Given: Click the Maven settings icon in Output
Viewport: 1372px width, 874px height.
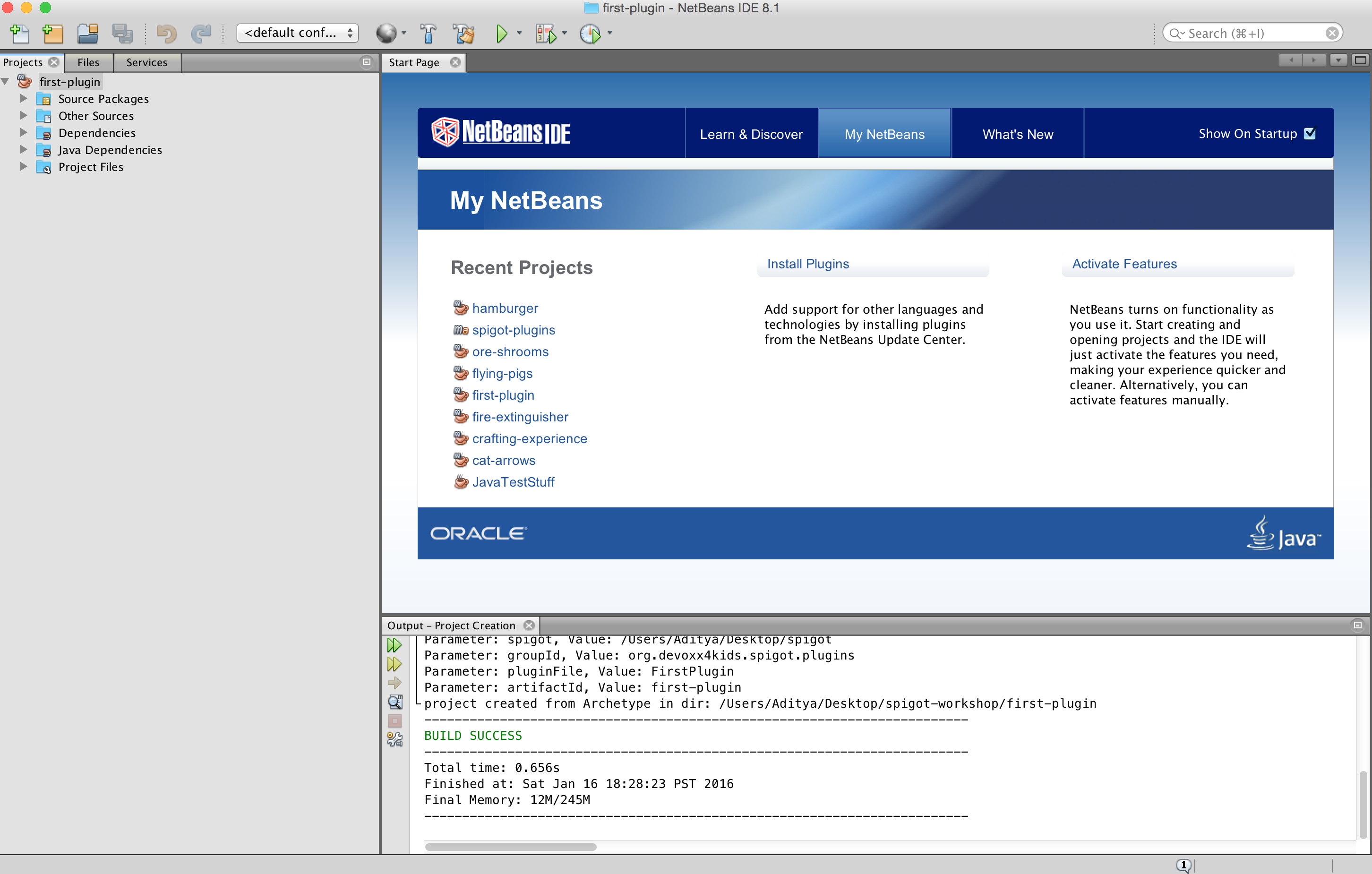Looking at the screenshot, I should point(395,739).
